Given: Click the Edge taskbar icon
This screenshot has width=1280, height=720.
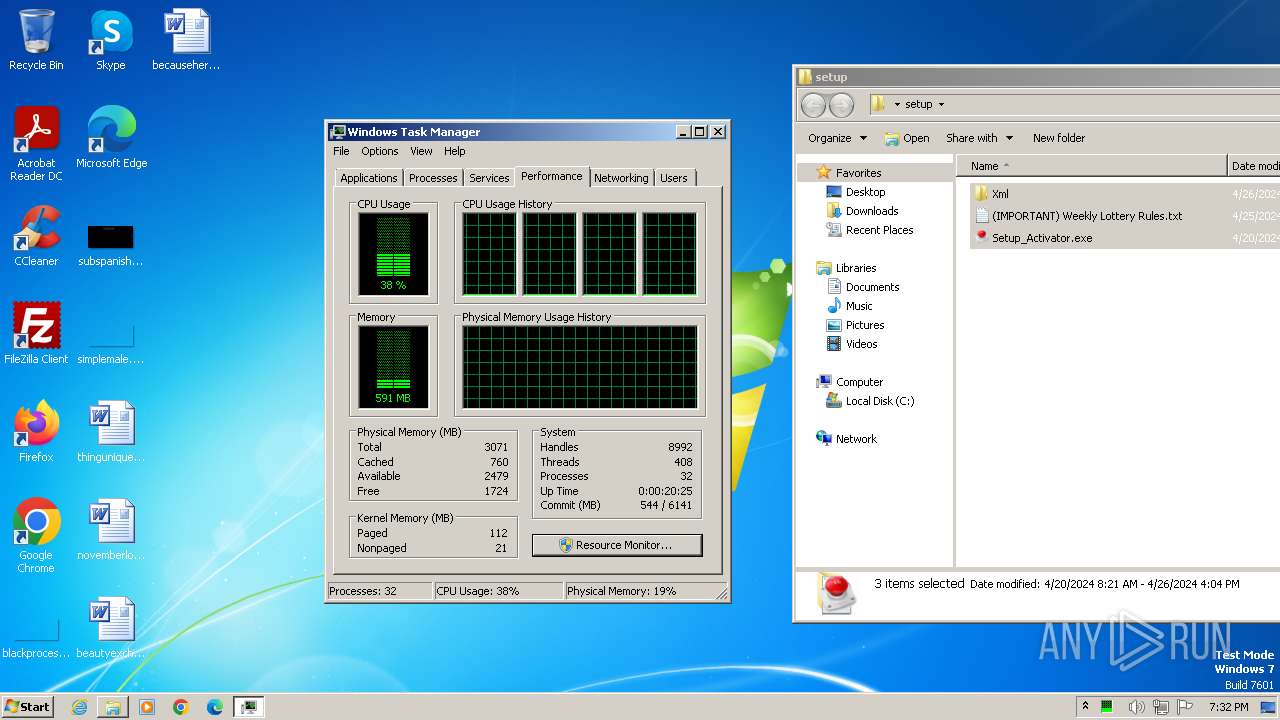Looking at the screenshot, I should pos(215,707).
